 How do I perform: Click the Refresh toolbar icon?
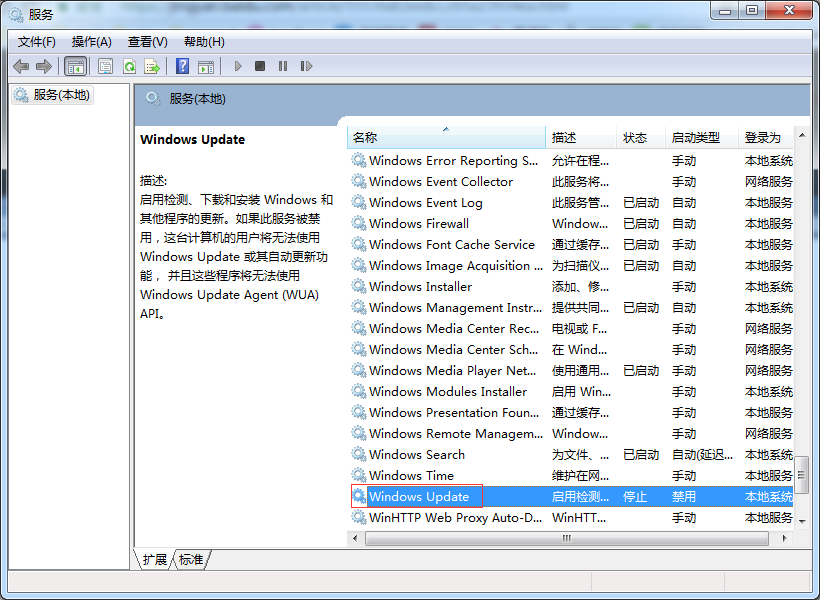129,66
